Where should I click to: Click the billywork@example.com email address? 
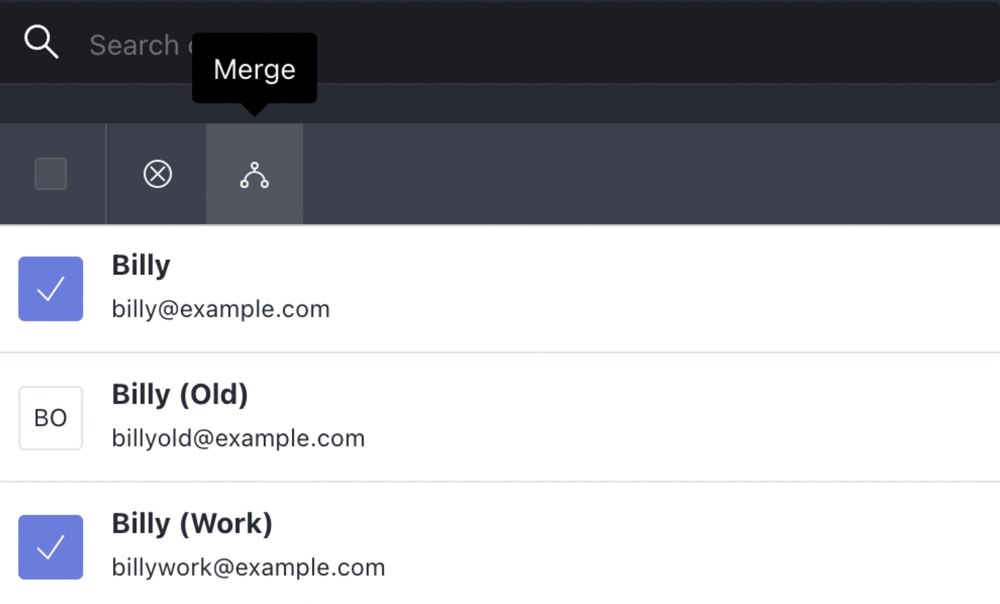(x=248, y=568)
